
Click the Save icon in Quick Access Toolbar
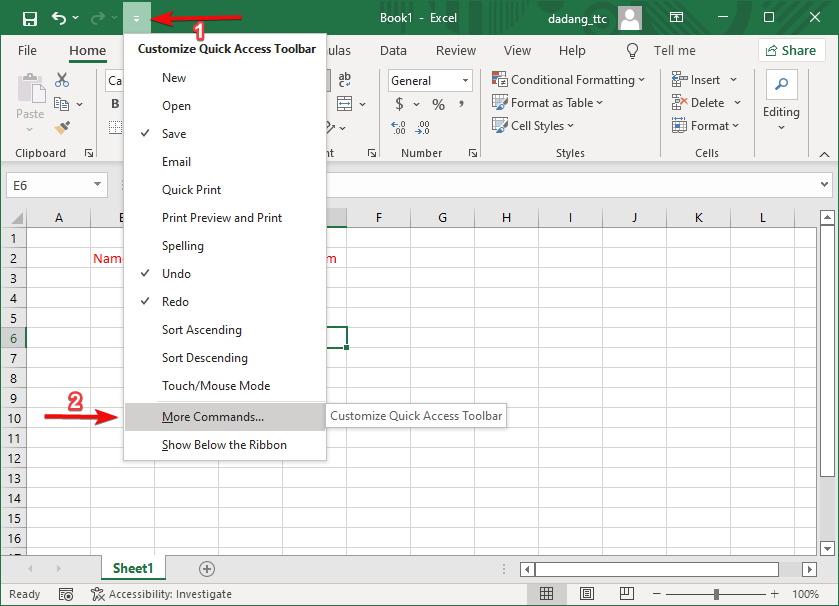click(29, 17)
